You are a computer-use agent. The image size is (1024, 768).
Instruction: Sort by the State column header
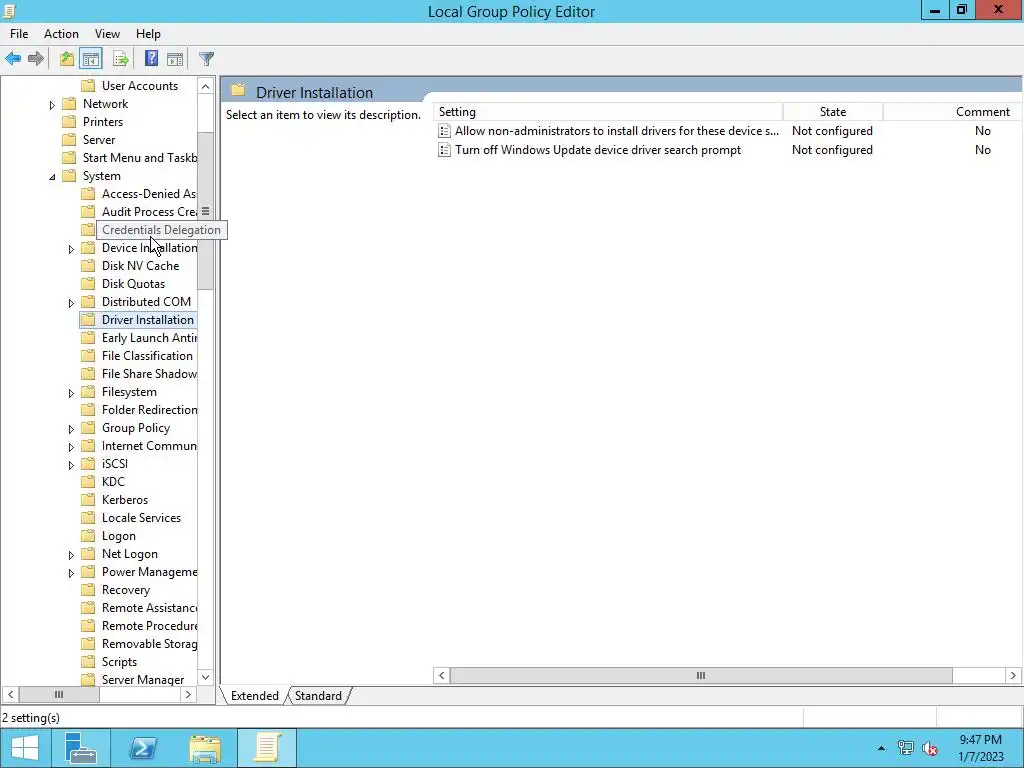click(x=833, y=112)
